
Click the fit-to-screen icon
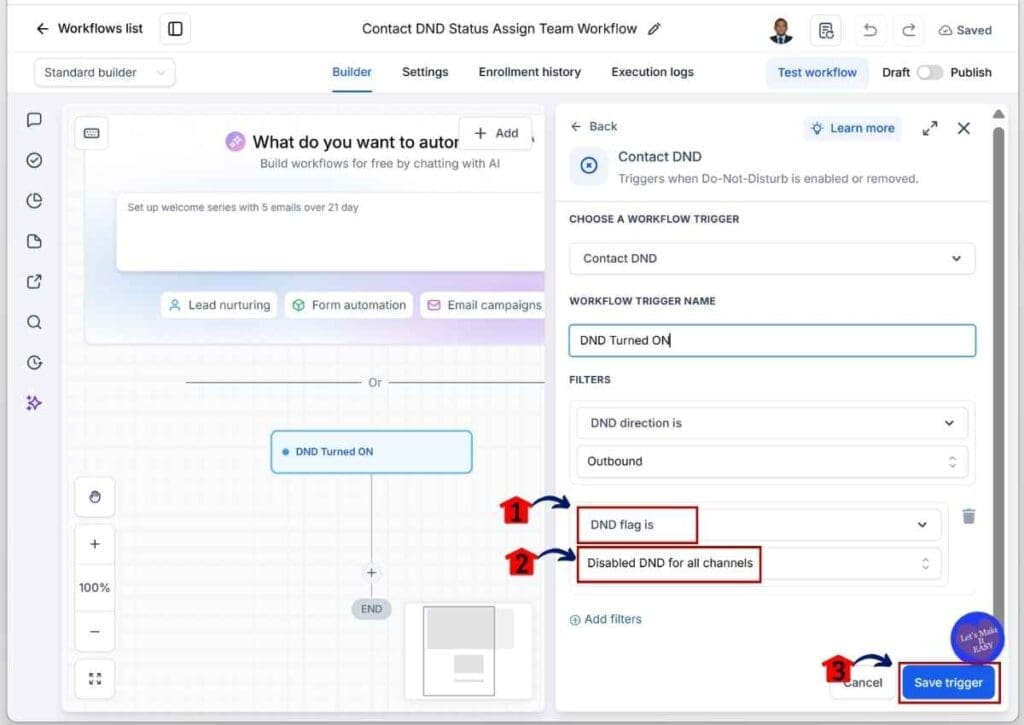[95, 679]
